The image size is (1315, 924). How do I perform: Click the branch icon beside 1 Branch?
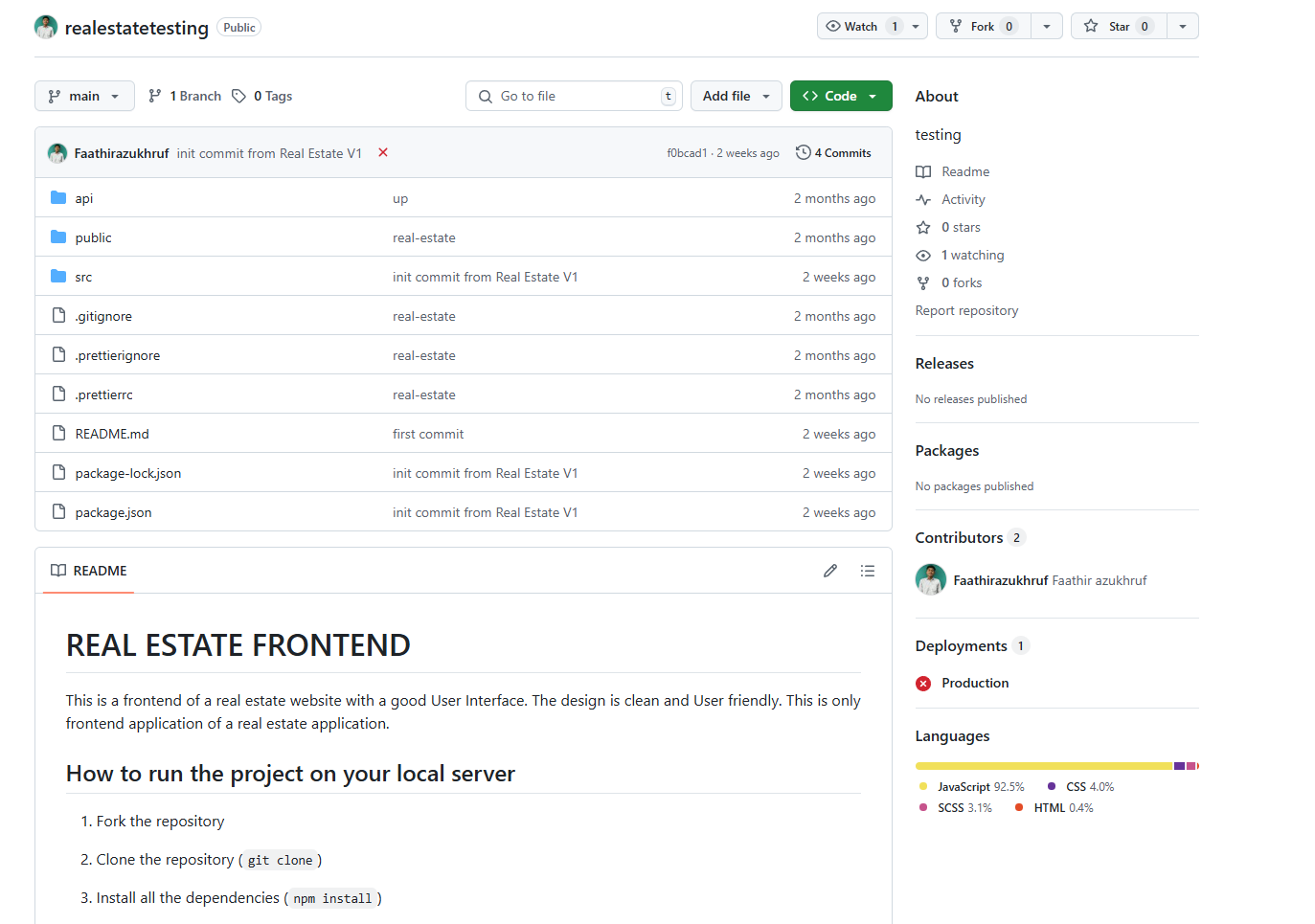coord(155,96)
